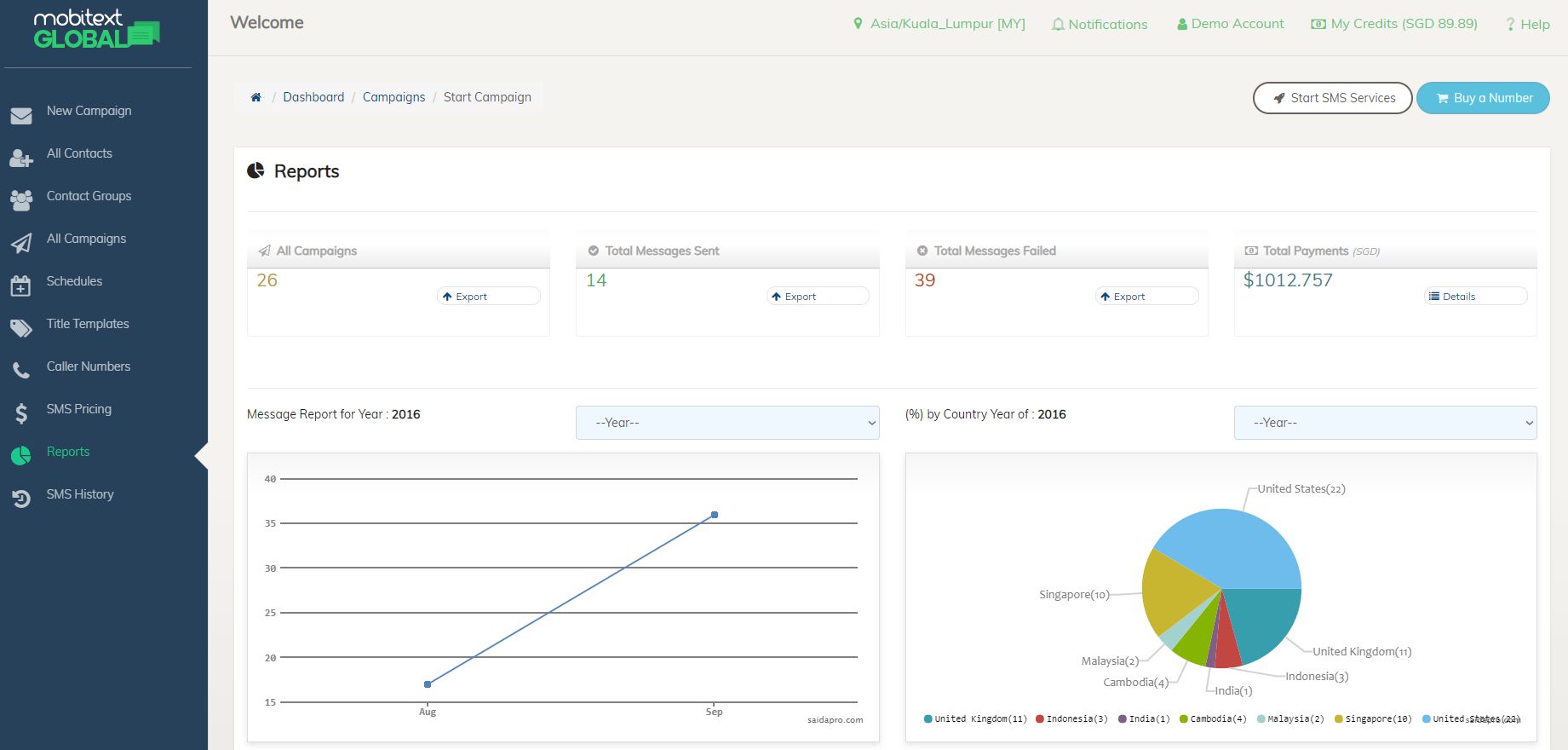Click the Title Templates tag icon

pos(21,329)
